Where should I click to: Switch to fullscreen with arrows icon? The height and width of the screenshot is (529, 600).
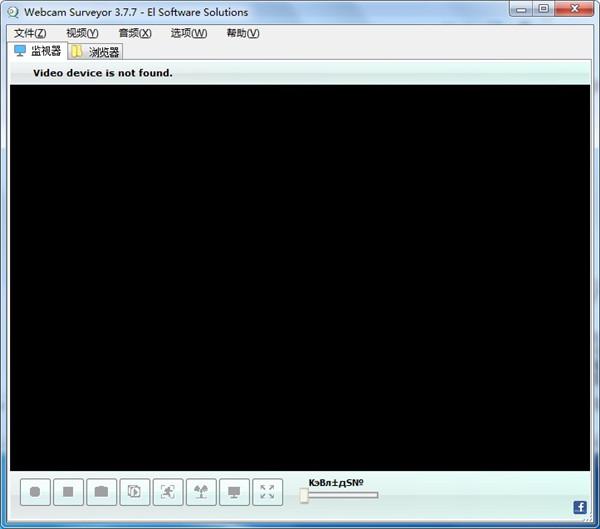coord(267,492)
